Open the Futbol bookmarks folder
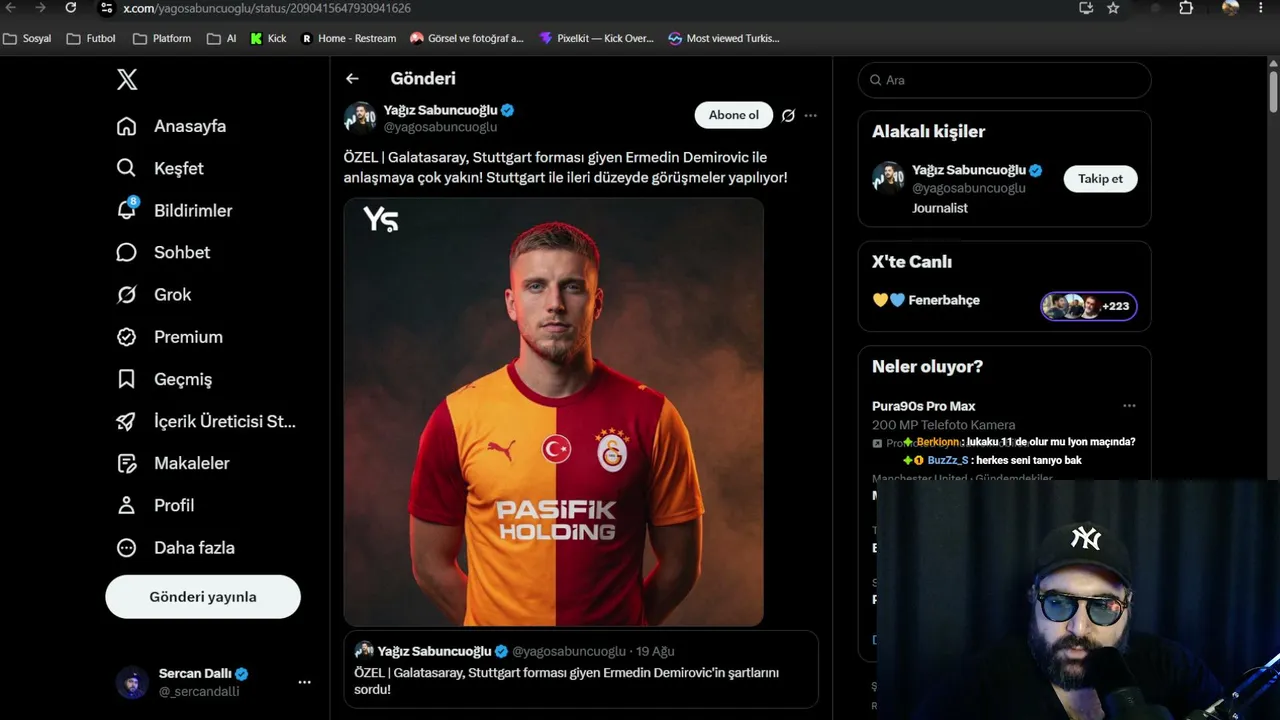1280x720 pixels. (x=91, y=39)
